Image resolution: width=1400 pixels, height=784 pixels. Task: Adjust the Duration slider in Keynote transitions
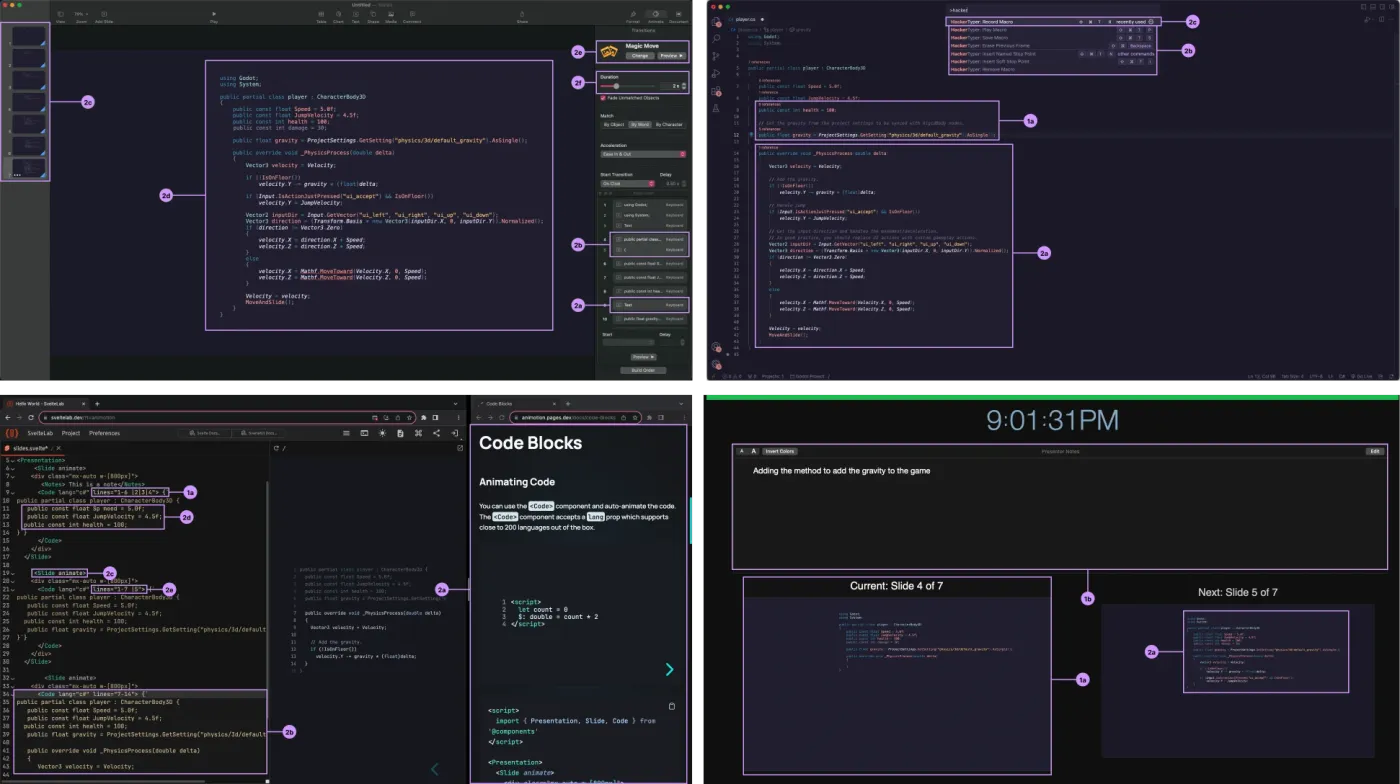click(628, 86)
